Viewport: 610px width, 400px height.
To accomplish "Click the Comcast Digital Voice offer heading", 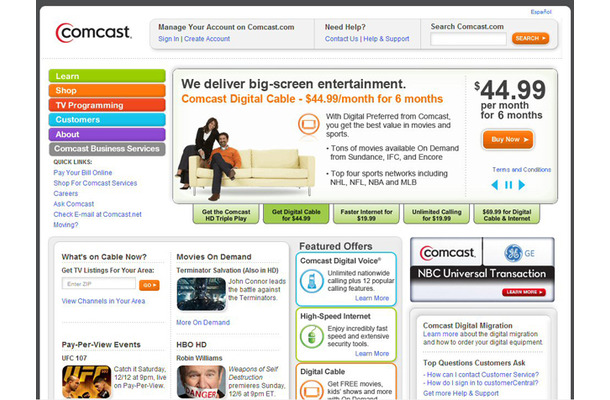I will pos(340,261).
